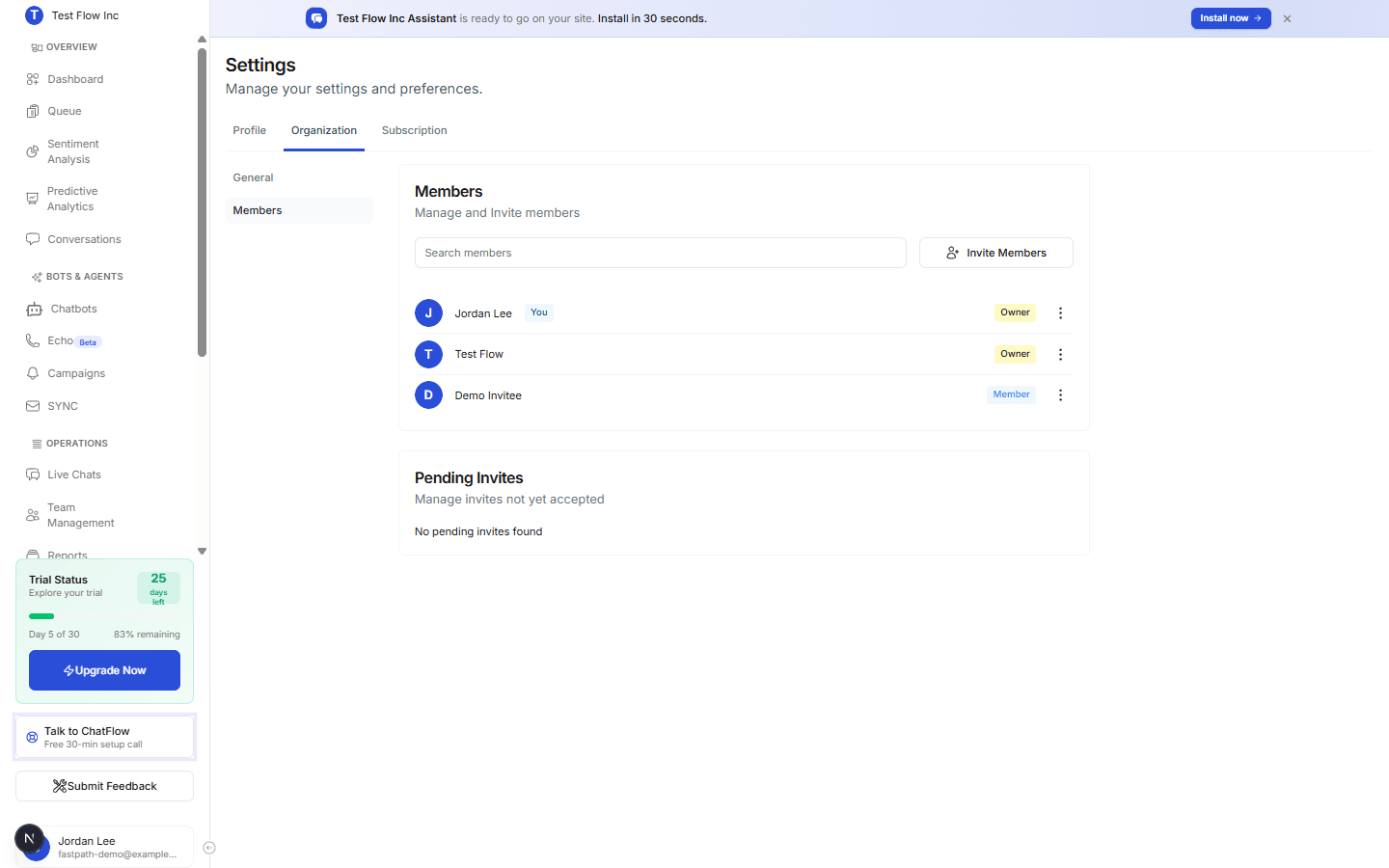Viewport: 1389px width, 868px height.
Task: Click the Beta tag beside Echo
Action: (x=88, y=342)
